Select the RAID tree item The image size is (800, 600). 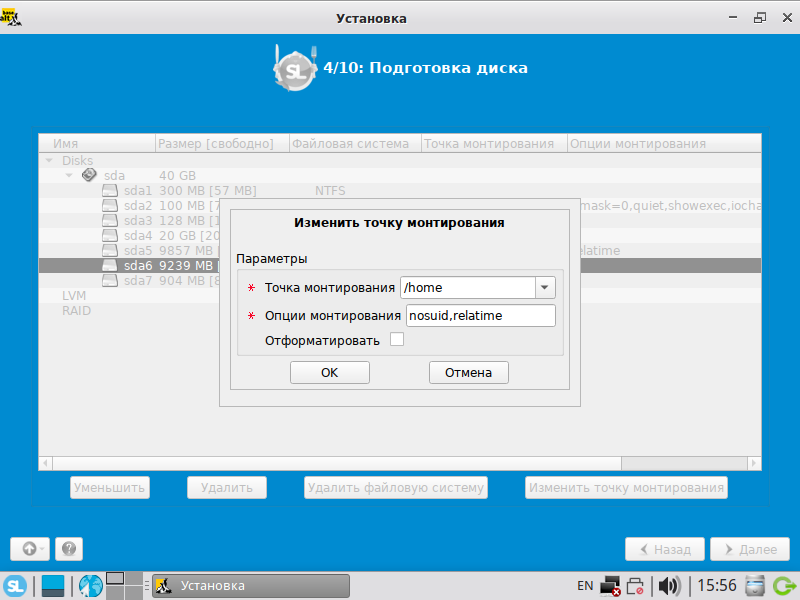pos(77,311)
